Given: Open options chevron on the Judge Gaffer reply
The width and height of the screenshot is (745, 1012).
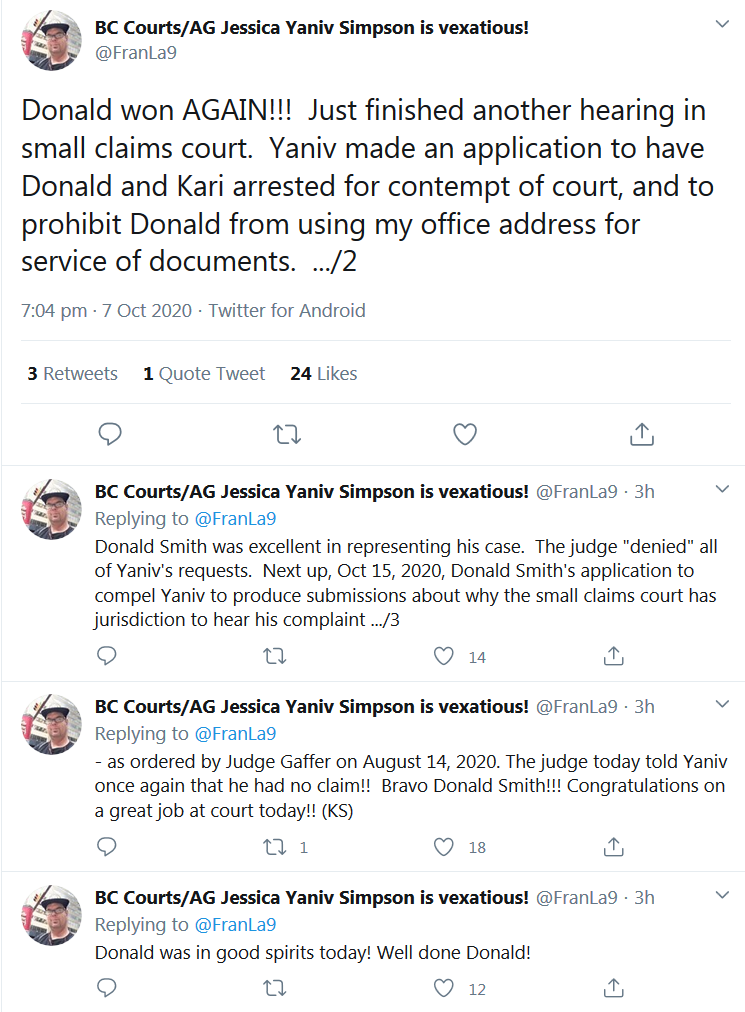Looking at the screenshot, I should [x=722, y=703].
